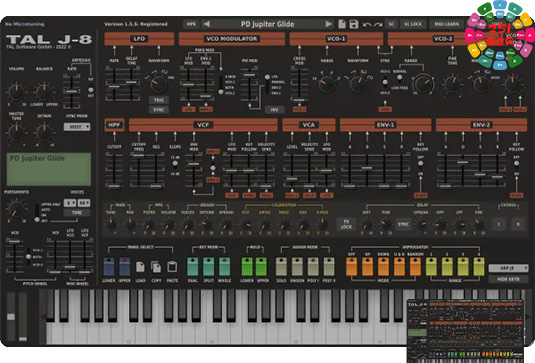Enable Chorus I button
The width and height of the screenshot is (535, 363).
click(499, 224)
